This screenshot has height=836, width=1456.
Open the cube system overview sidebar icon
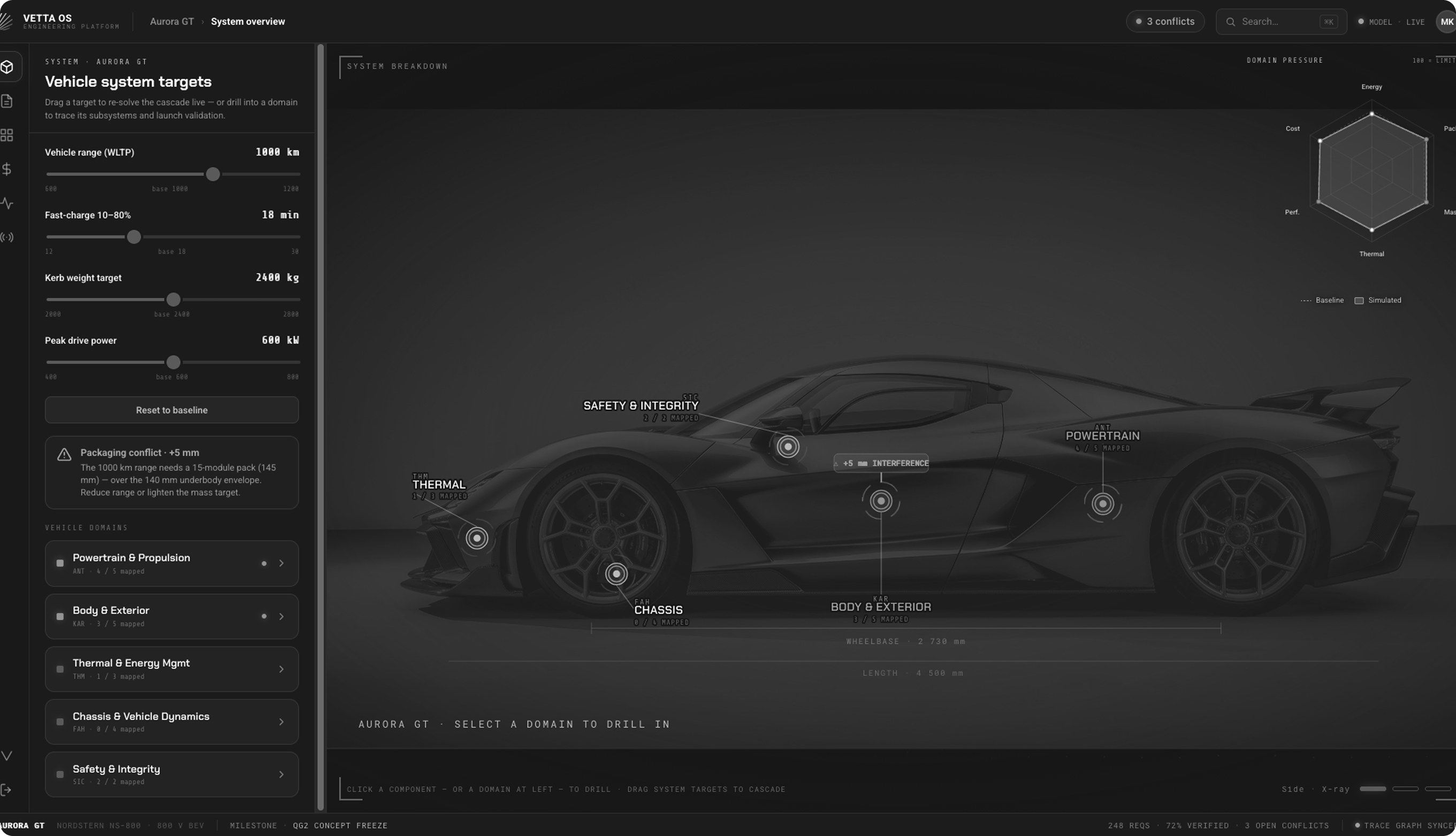point(7,67)
